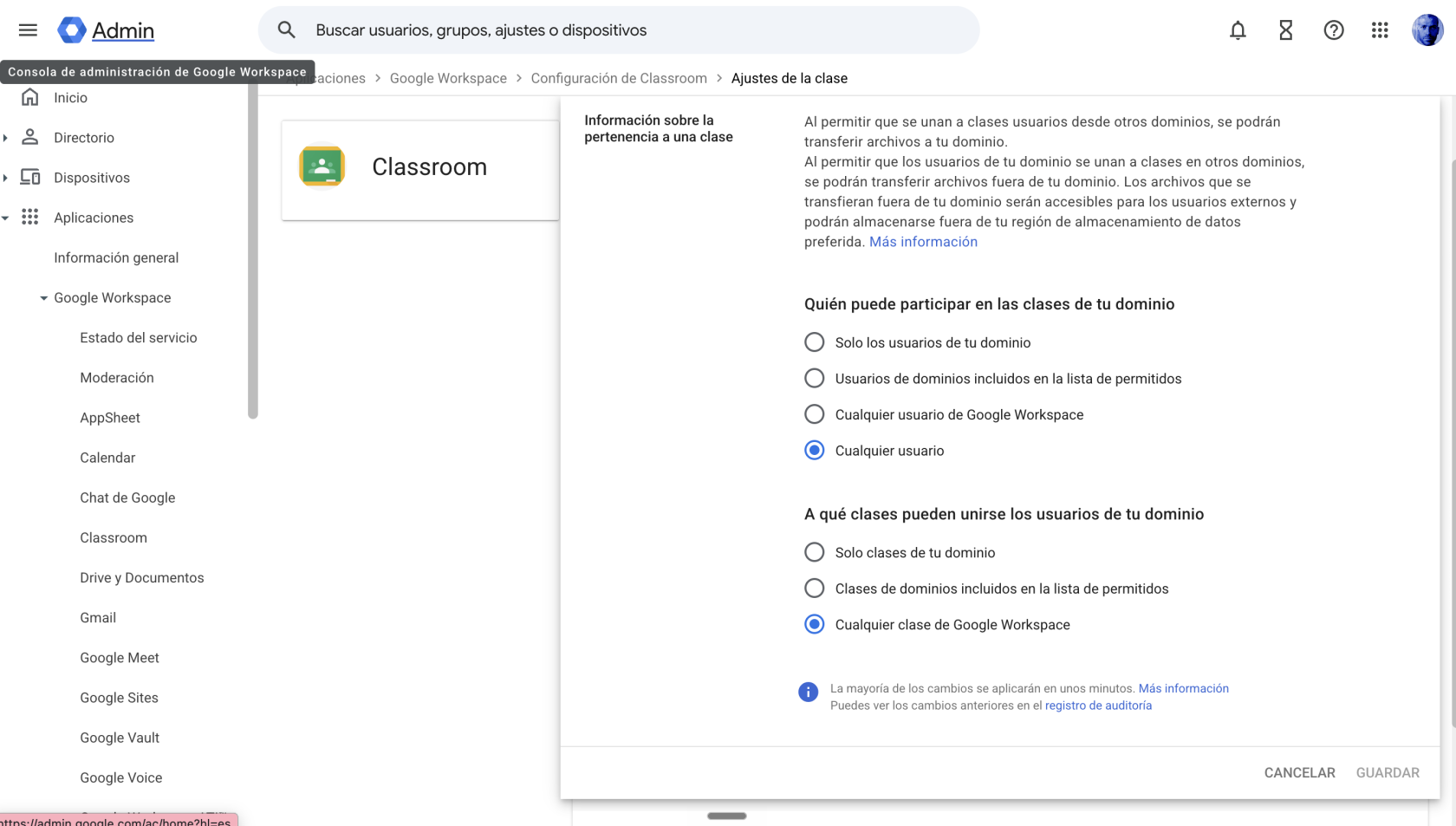Open Gmail in the sidebar
Screen dimensions: 1456x826
98,618
